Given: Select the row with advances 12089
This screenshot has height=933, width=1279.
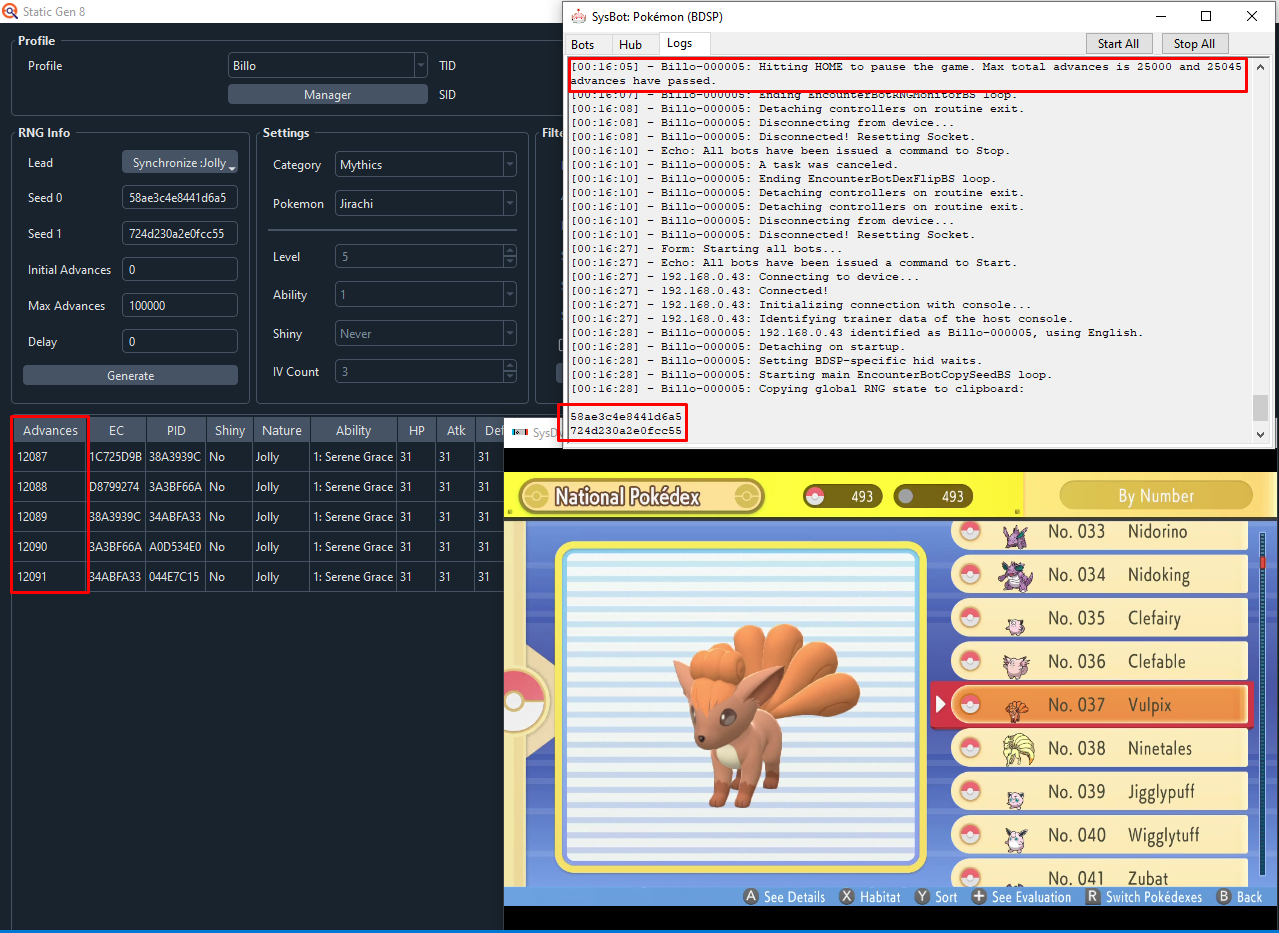Looking at the screenshot, I should pos(257,517).
